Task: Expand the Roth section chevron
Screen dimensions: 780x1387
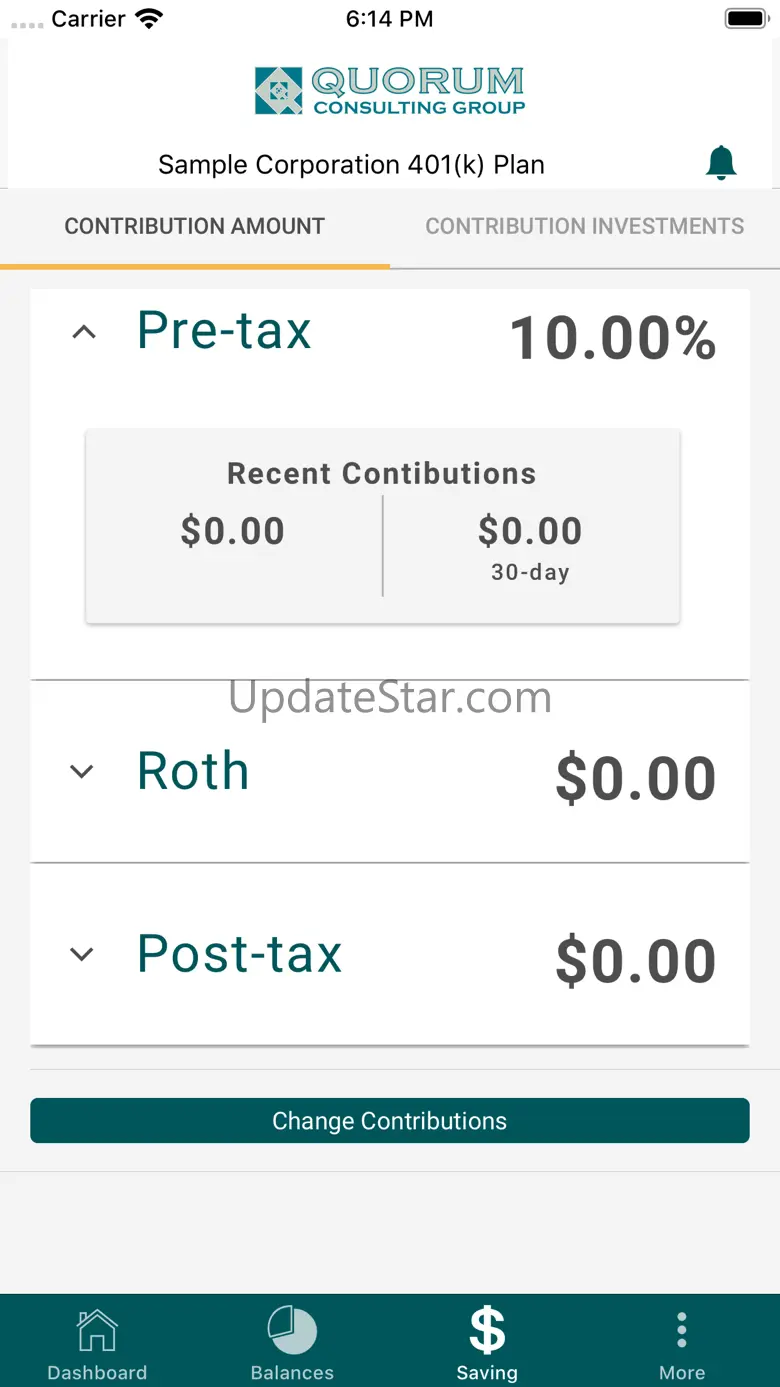Action: [82, 771]
